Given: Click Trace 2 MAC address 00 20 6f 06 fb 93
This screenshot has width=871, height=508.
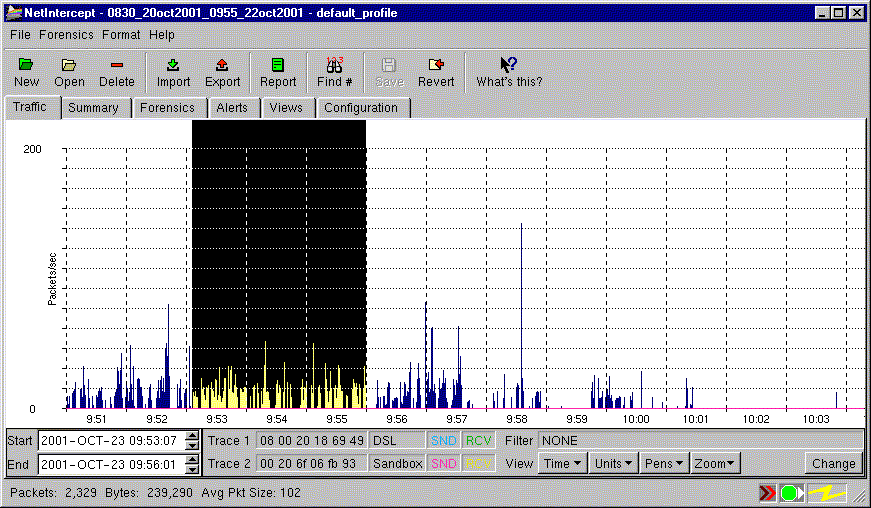Looking at the screenshot, I should point(312,464).
